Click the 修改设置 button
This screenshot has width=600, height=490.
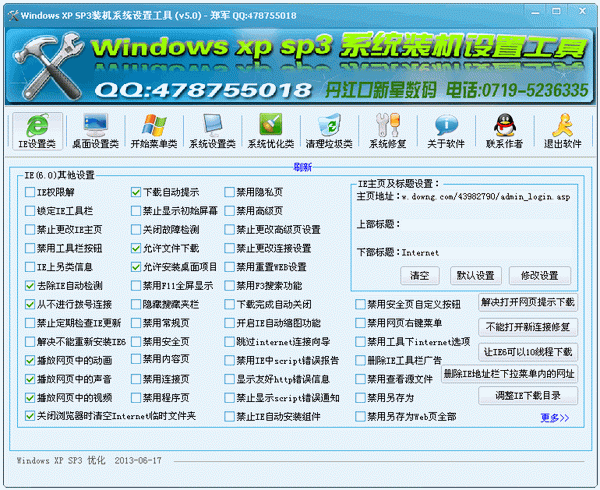click(540, 275)
